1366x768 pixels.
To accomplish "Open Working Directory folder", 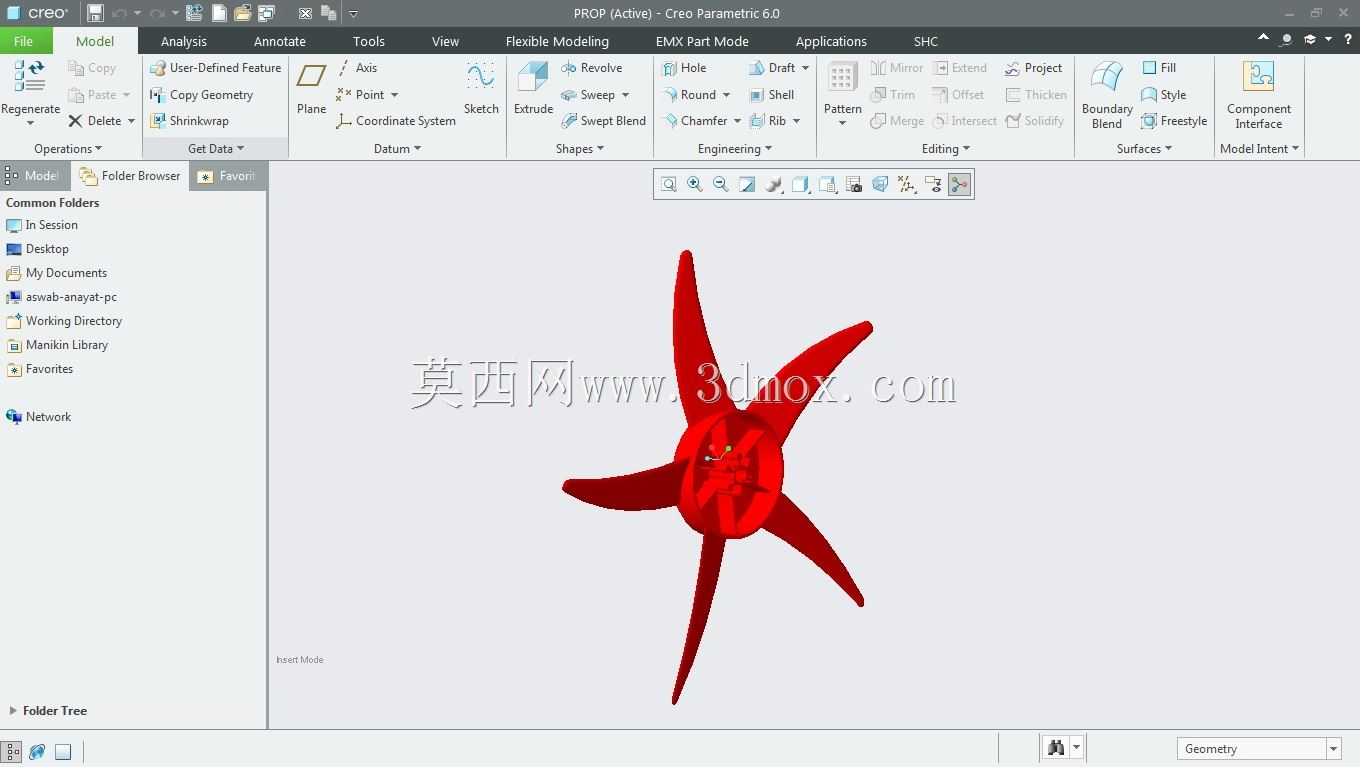I will (x=64, y=321).
